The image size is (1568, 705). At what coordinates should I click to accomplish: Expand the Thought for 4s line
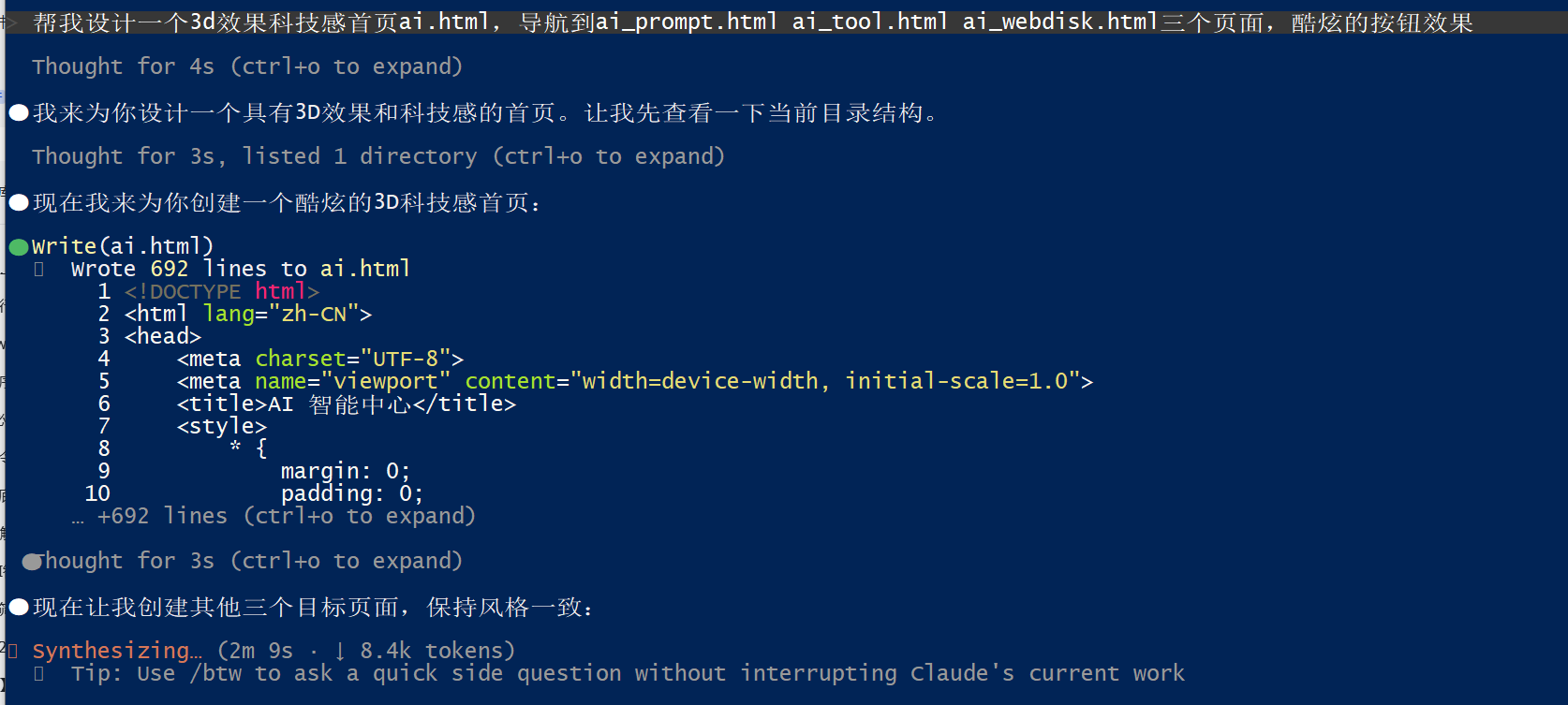247,66
